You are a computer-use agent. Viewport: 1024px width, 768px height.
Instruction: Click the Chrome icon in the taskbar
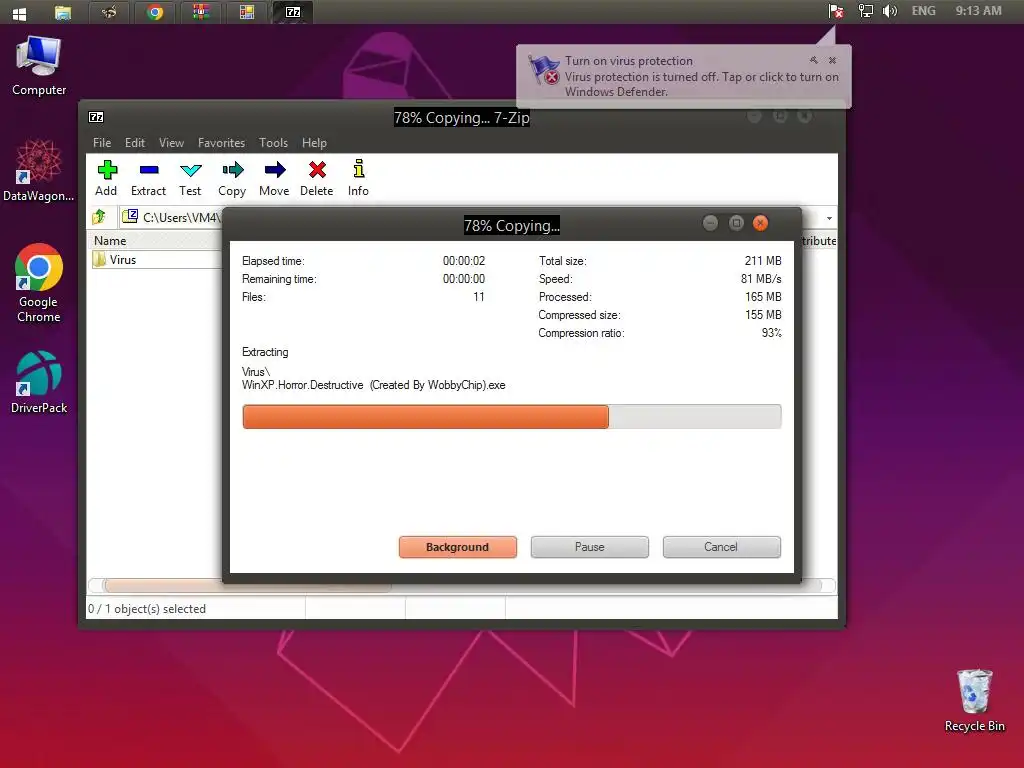point(155,12)
